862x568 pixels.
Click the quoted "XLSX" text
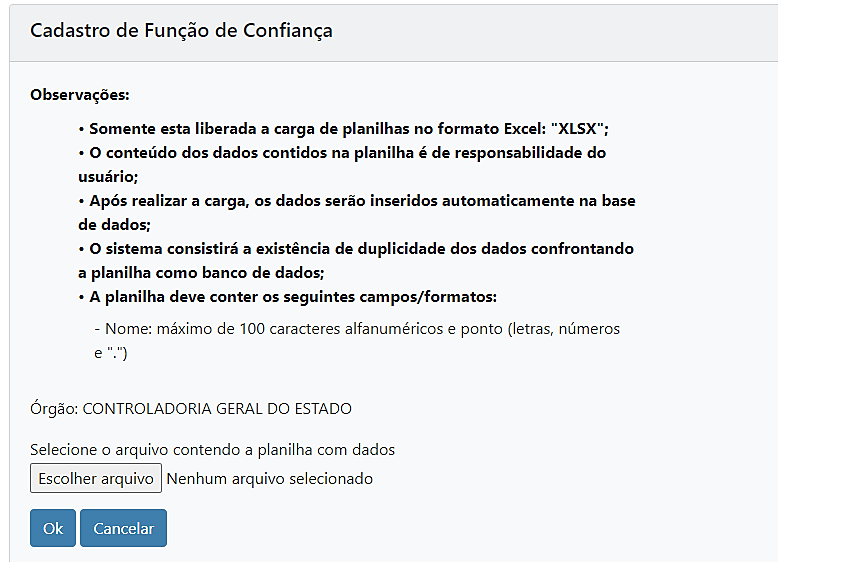pyautogui.click(x=582, y=128)
